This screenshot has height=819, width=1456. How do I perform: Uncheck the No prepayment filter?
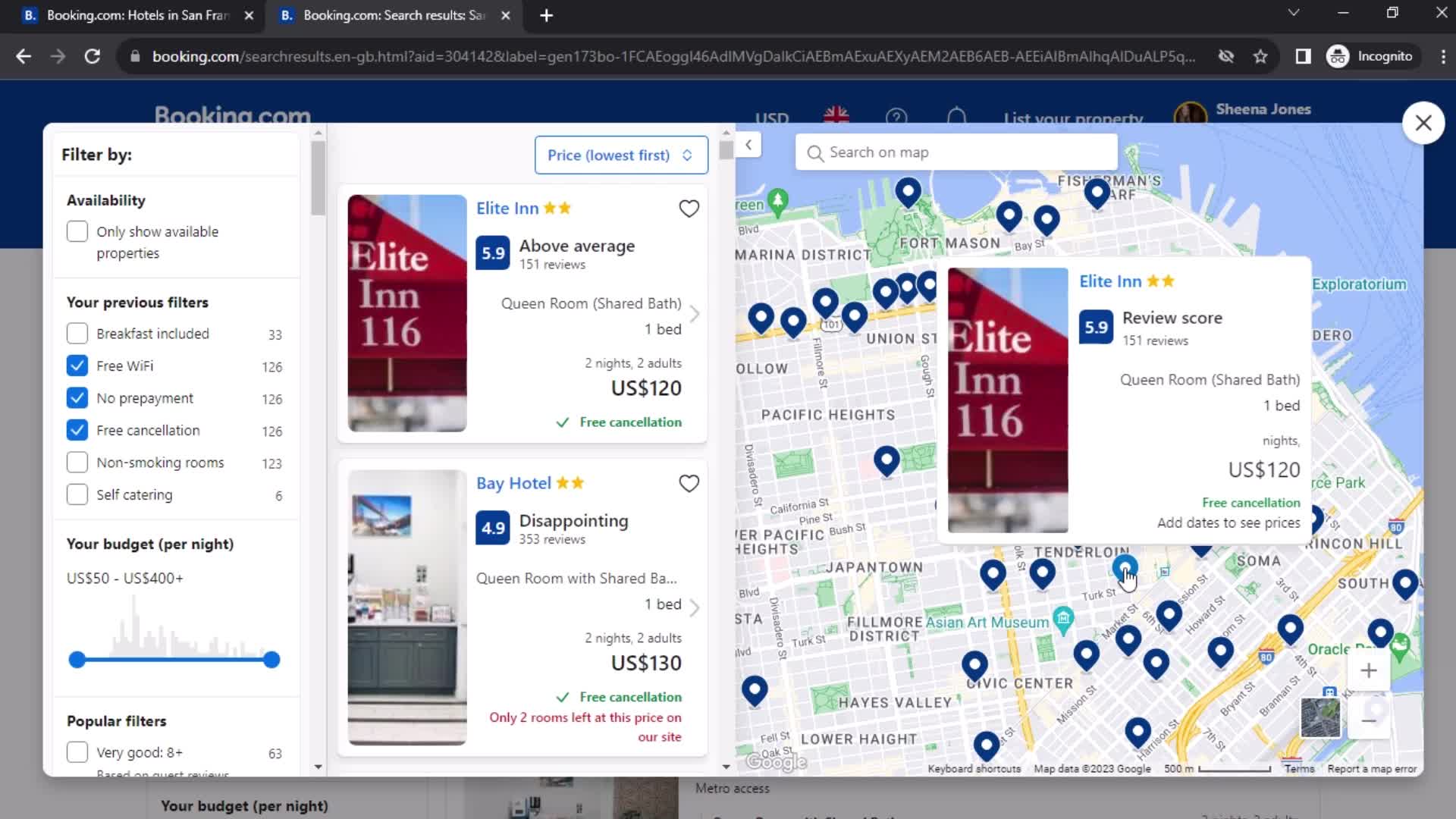[x=77, y=398]
